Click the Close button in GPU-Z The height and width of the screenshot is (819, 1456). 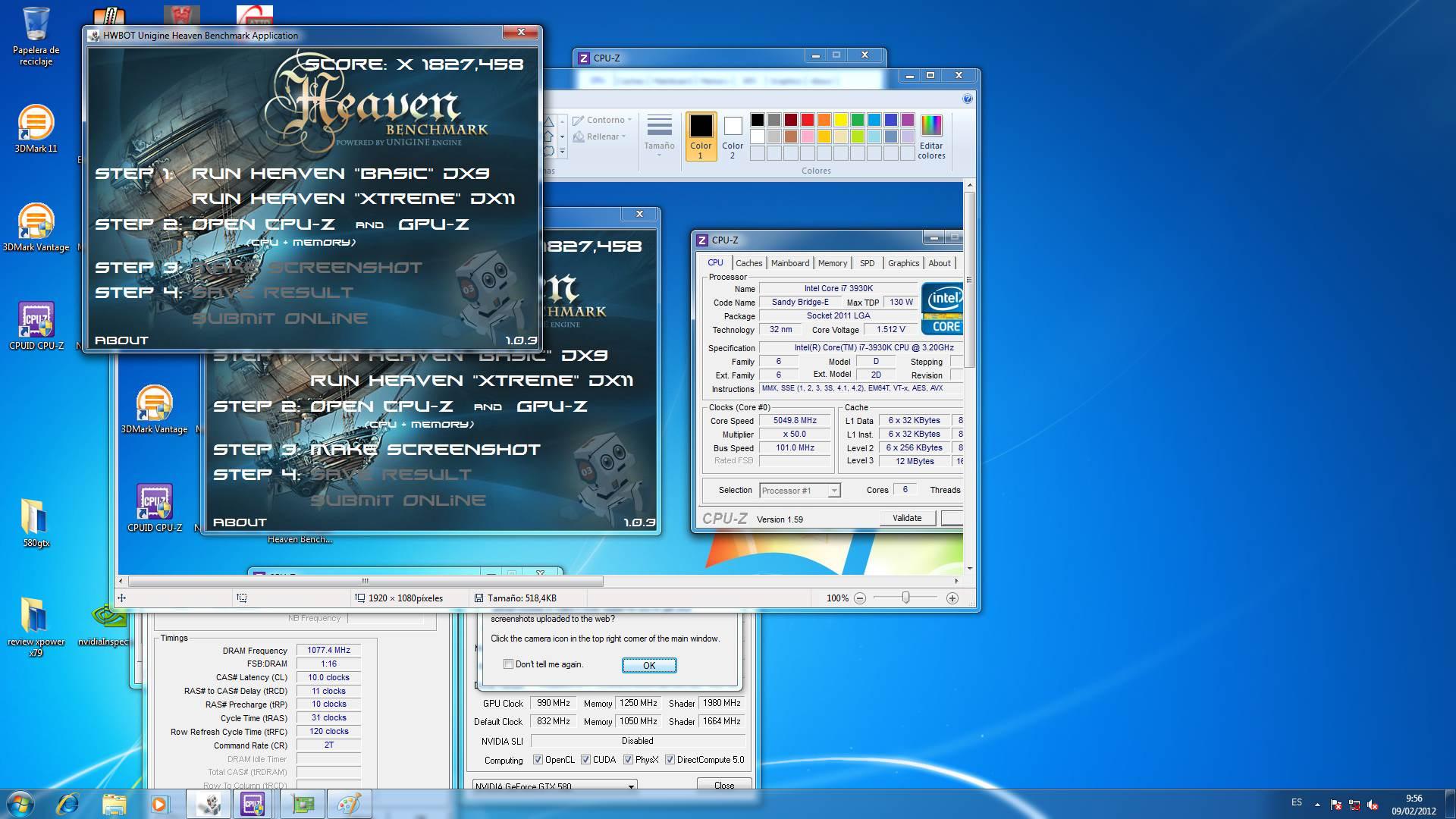tap(724, 785)
